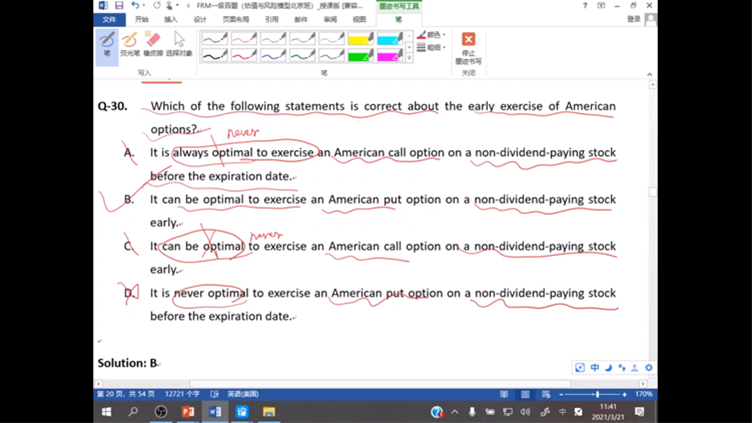
Task: Click the 170% zoom level
Action: click(x=644, y=394)
